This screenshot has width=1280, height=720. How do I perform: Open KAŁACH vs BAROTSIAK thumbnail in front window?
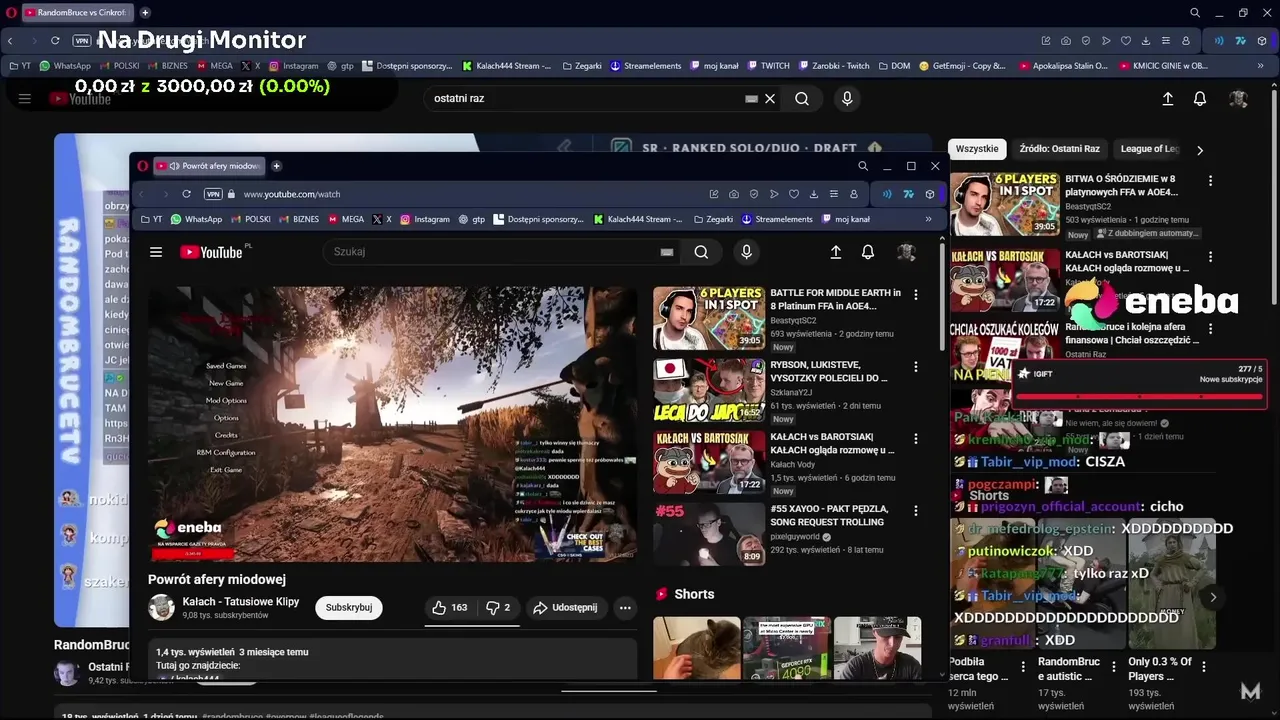tap(709, 462)
